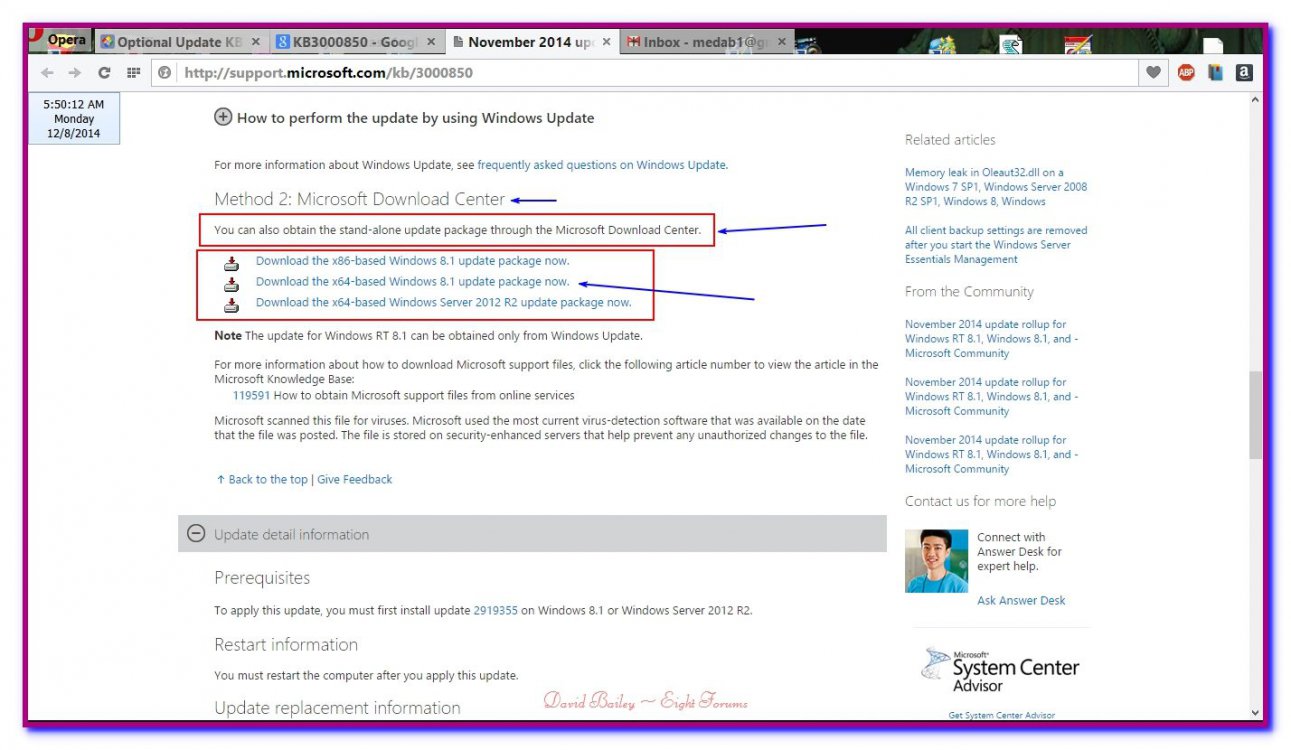
Task: Download the x64-based Windows 8.1 update package
Action: 412,282
